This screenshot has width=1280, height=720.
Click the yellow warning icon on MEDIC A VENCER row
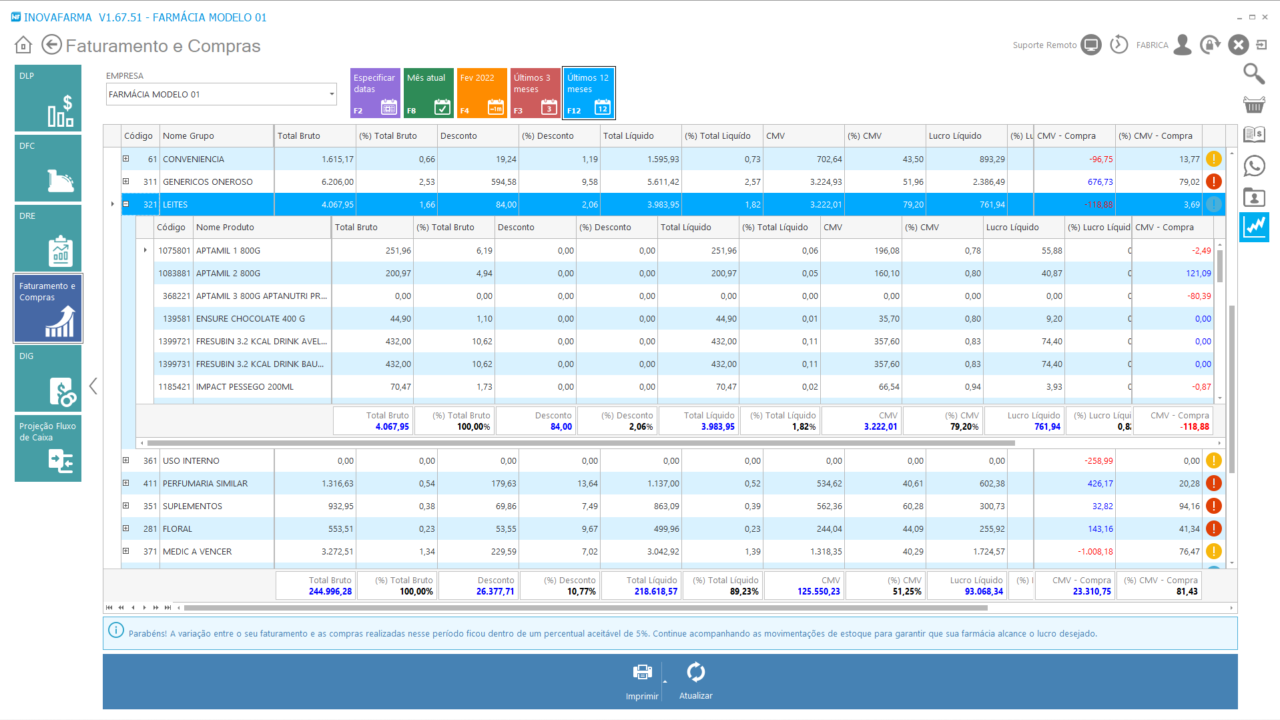[1214, 551]
